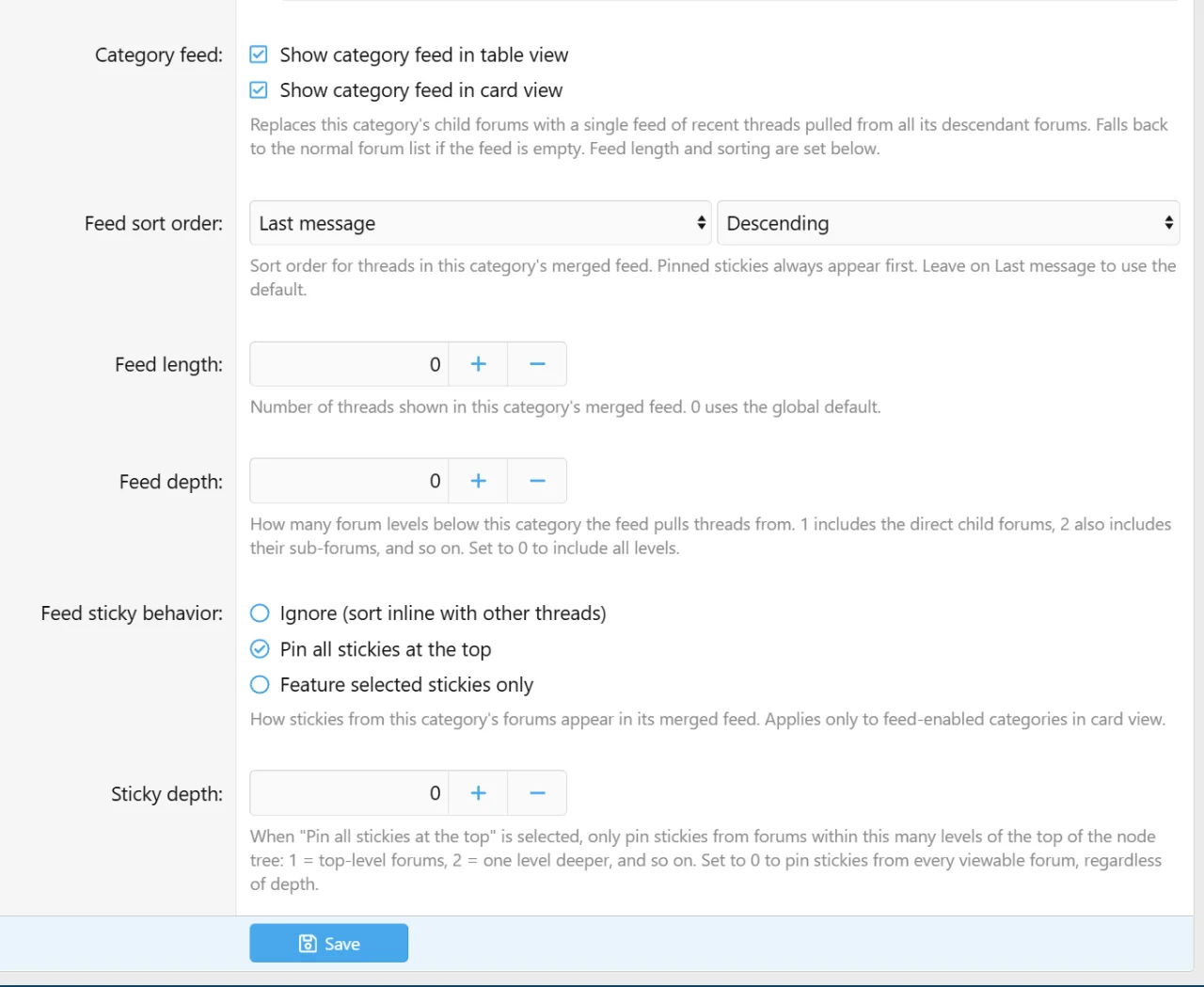
Task: Save the category settings
Action: click(329, 943)
